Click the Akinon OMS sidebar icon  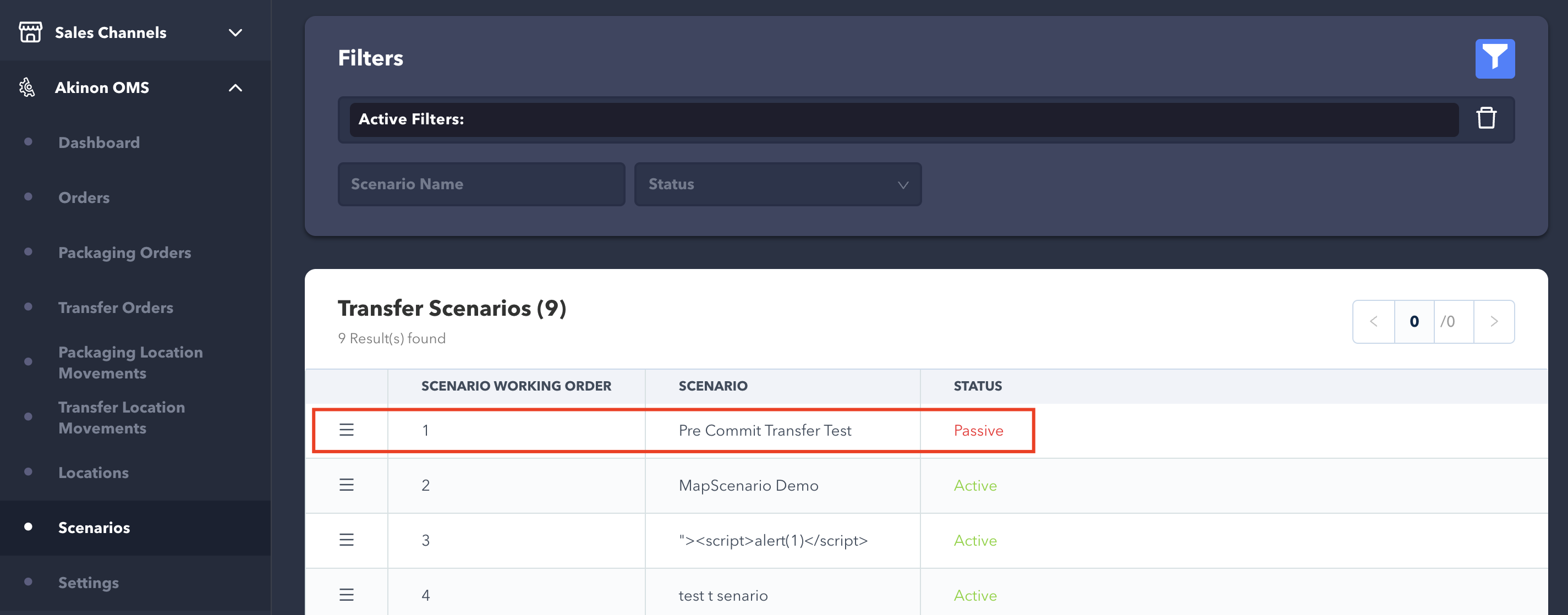28,87
